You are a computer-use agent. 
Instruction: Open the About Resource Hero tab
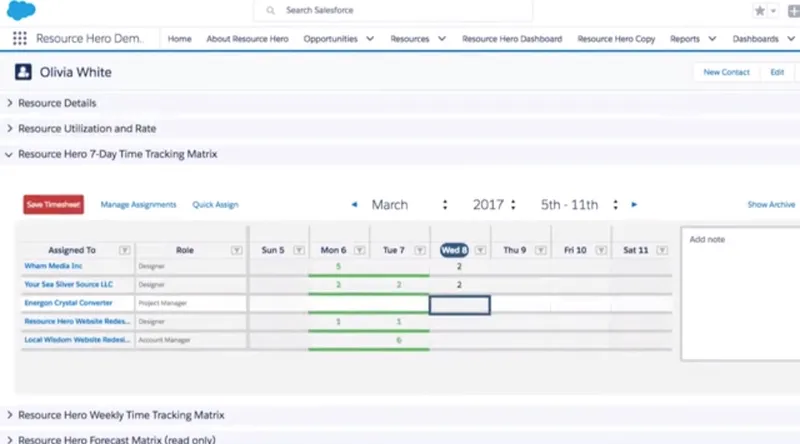click(x=247, y=39)
